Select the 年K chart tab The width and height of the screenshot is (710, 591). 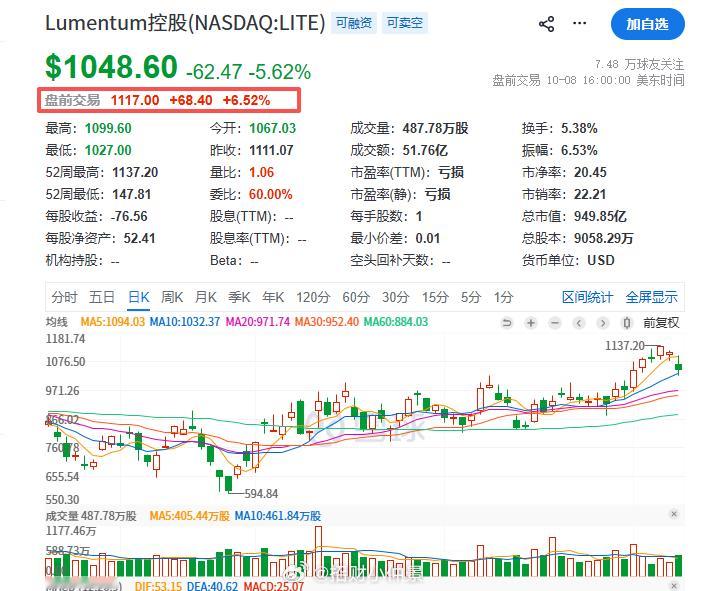pyautogui.click(x=273, y=297)
